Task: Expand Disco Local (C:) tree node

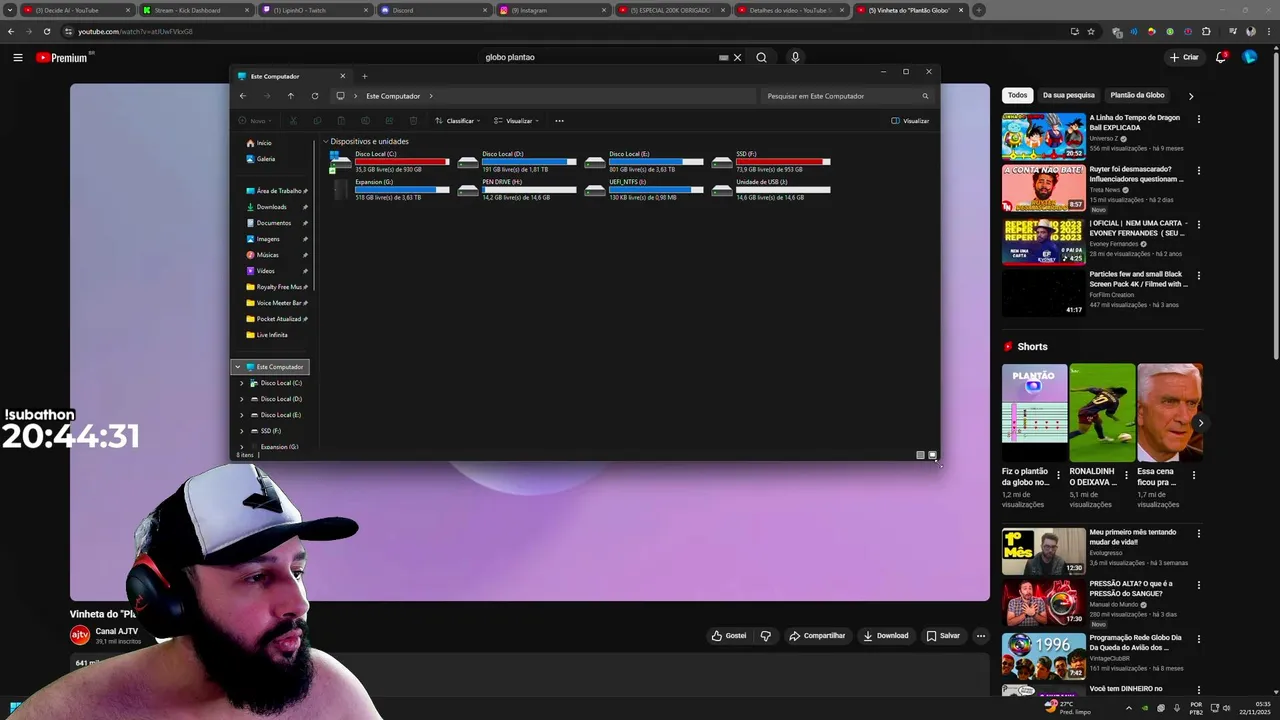Action: tap(241, 383)
